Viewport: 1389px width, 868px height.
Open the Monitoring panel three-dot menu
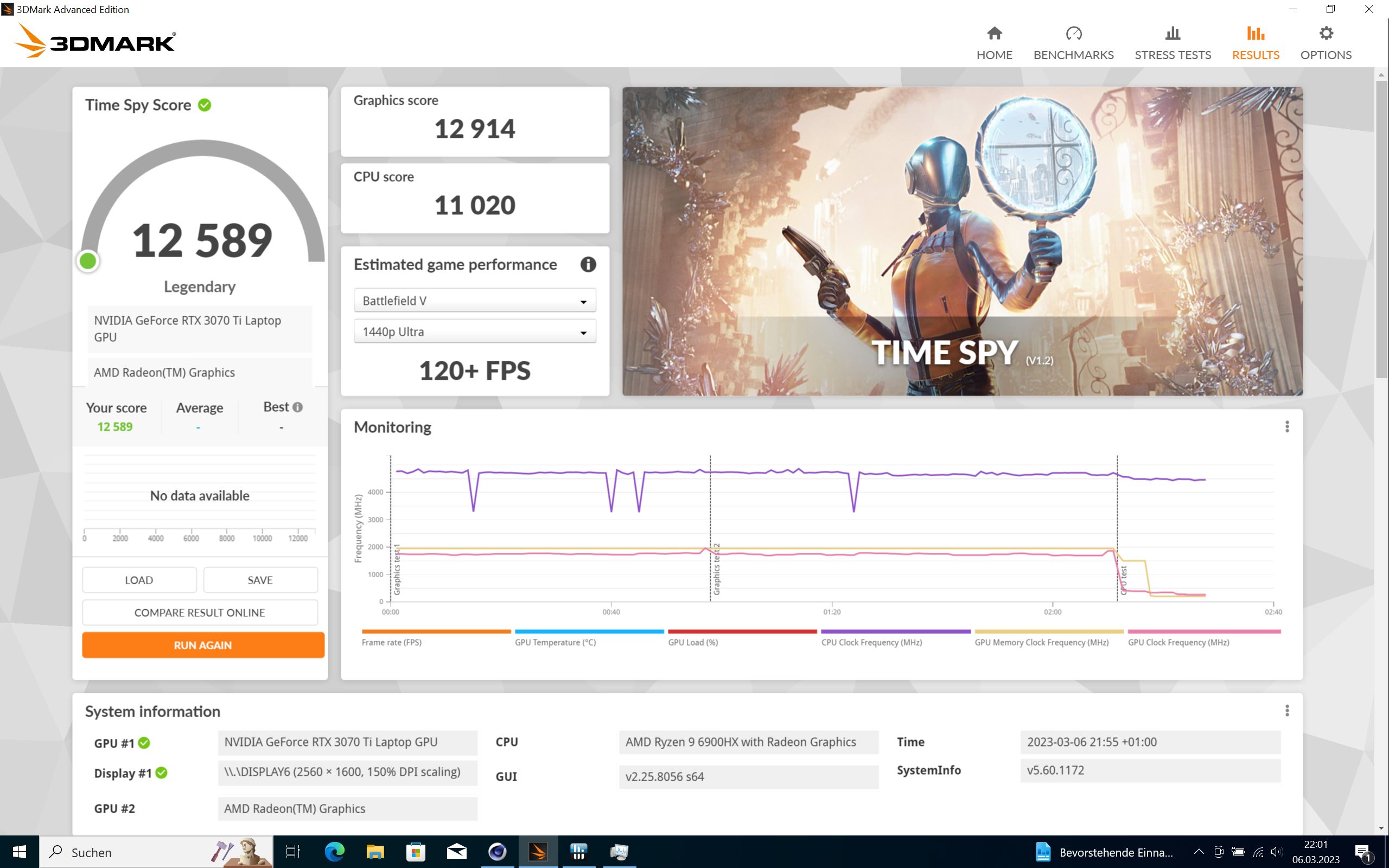(x=1287, y=426)
